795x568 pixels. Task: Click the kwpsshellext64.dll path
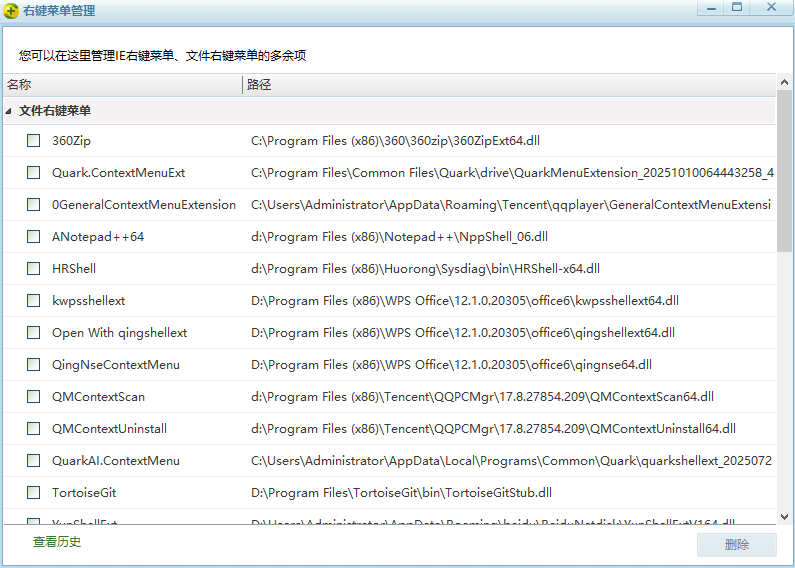pos(465,300)
